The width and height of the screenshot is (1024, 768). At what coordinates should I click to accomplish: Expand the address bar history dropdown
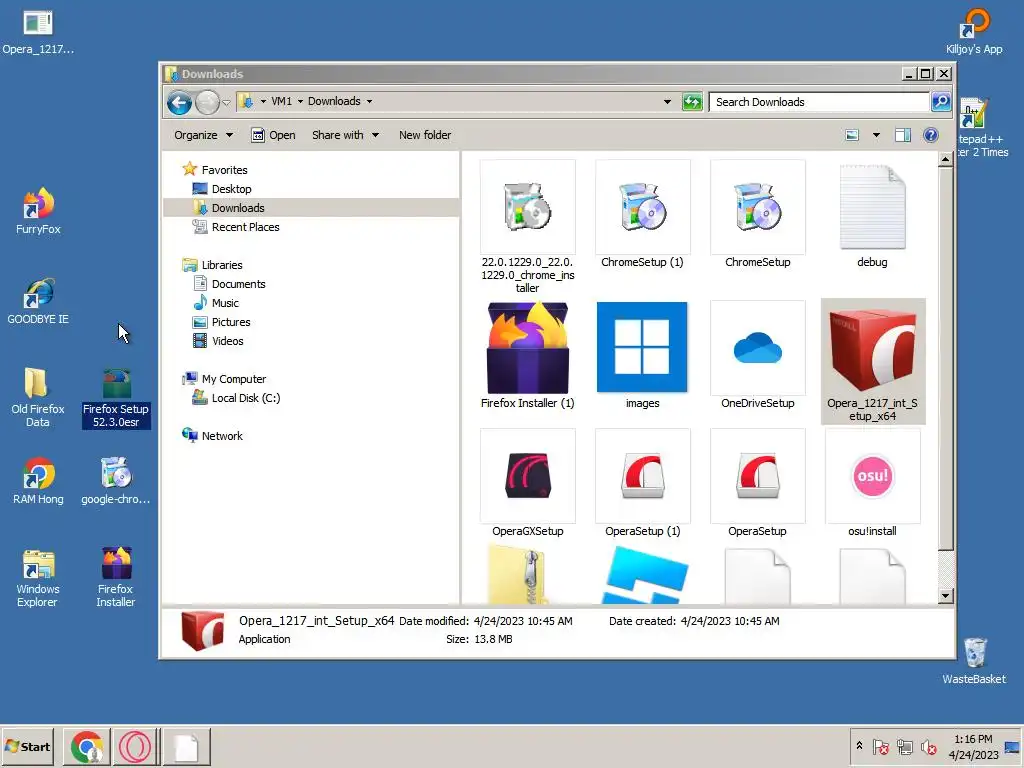667,102
